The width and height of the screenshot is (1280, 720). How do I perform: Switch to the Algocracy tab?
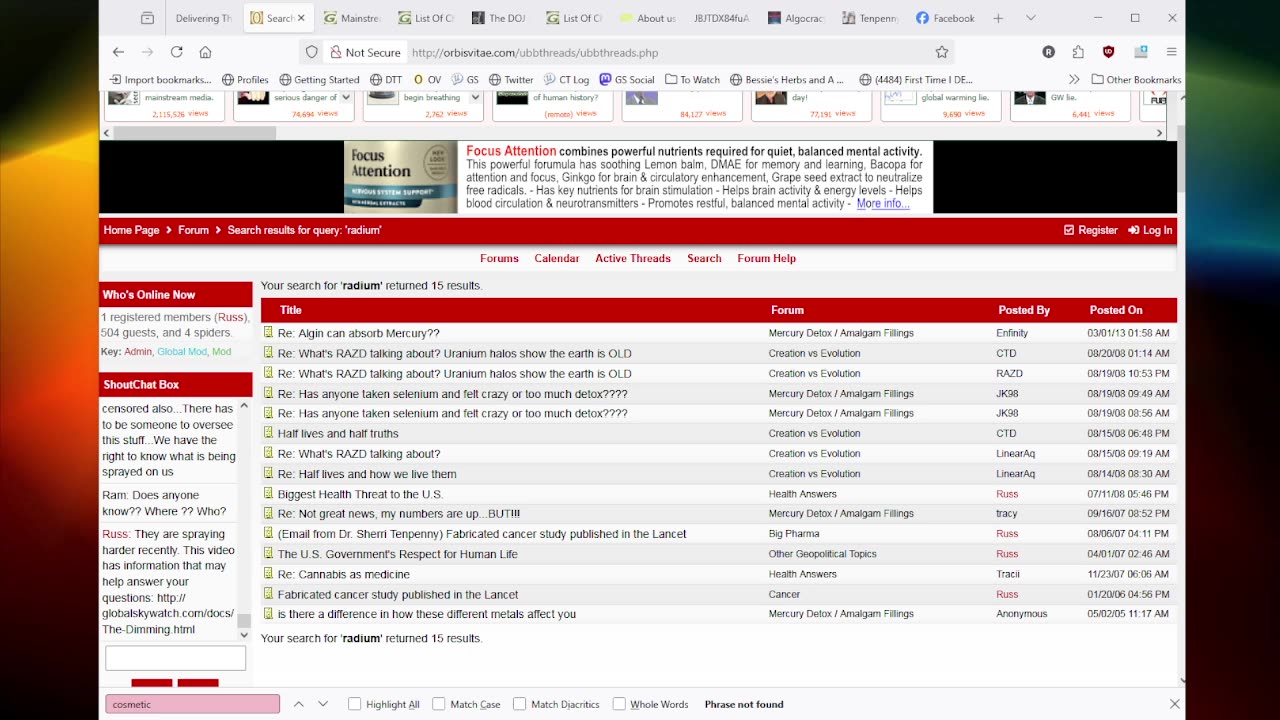(796, 18)
